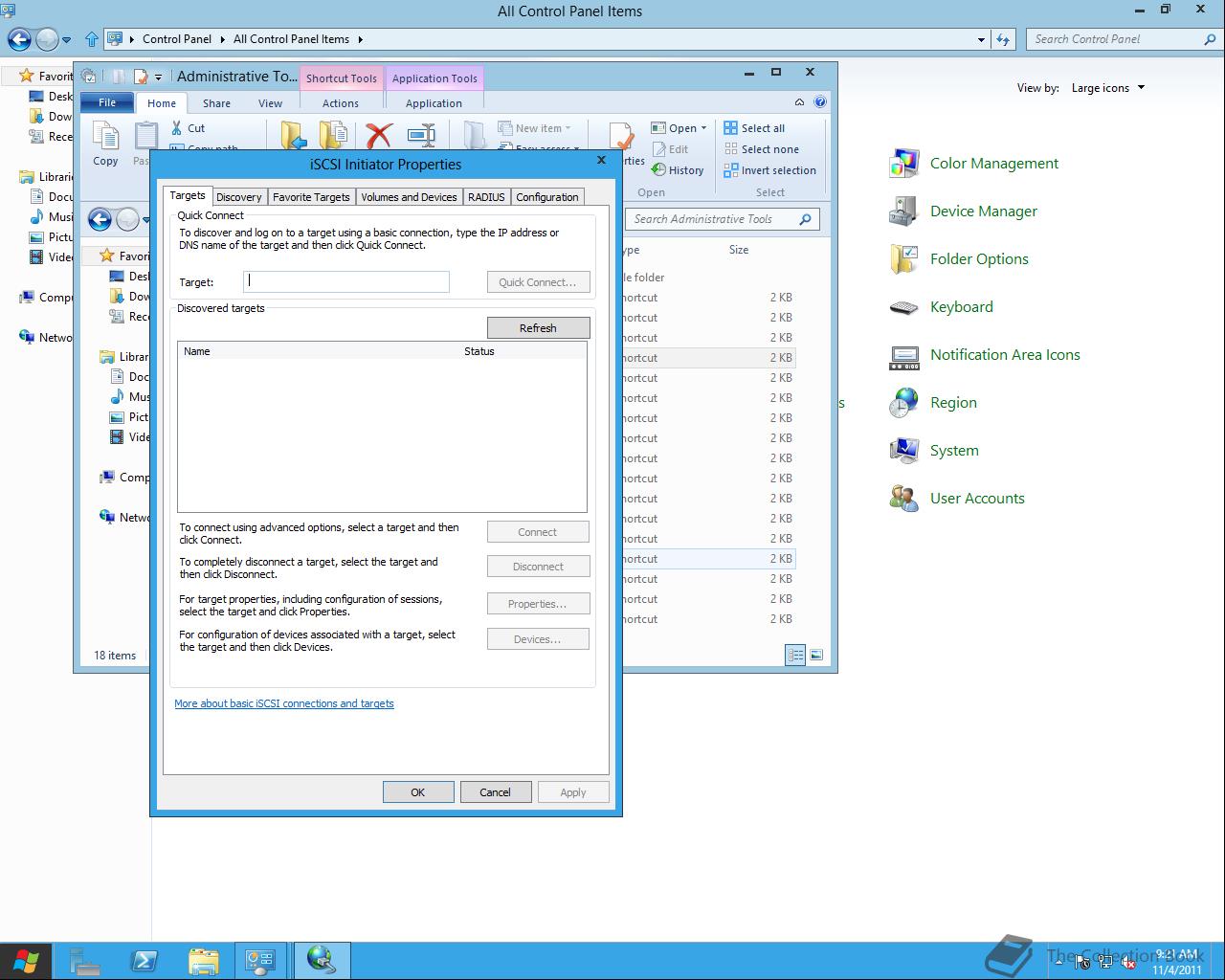Click the Back arrow in Control Panel window

coord(19,39)
